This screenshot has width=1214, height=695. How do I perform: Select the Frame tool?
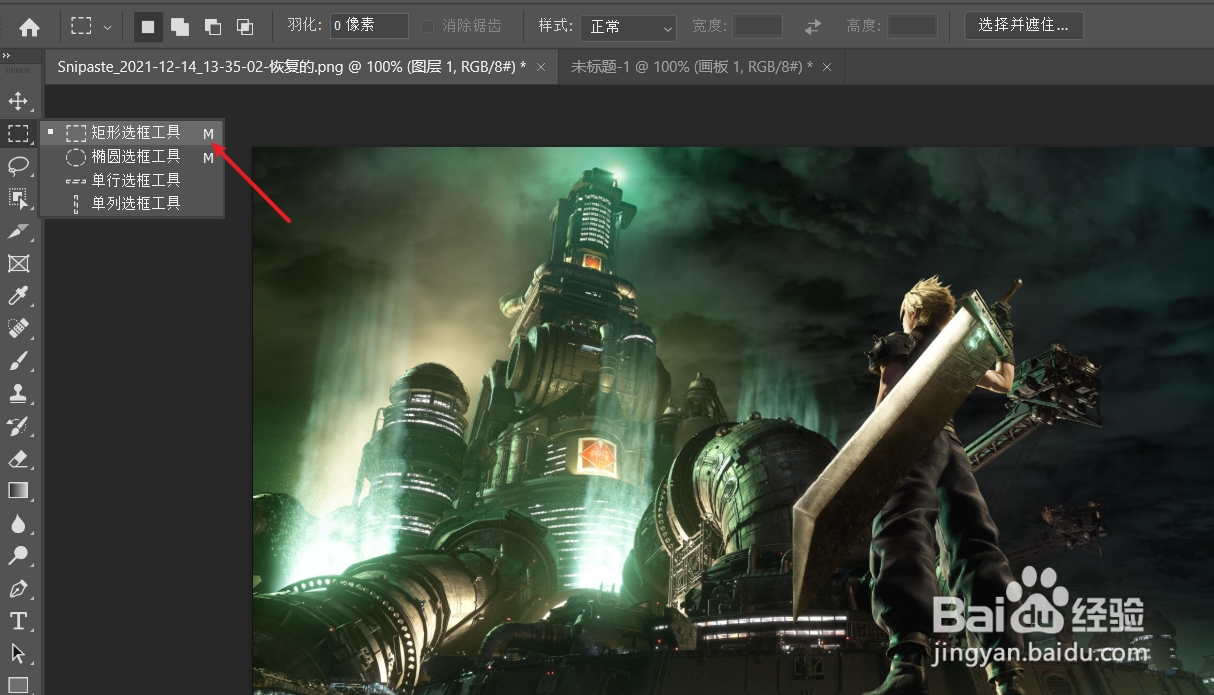tap(18, 263)
